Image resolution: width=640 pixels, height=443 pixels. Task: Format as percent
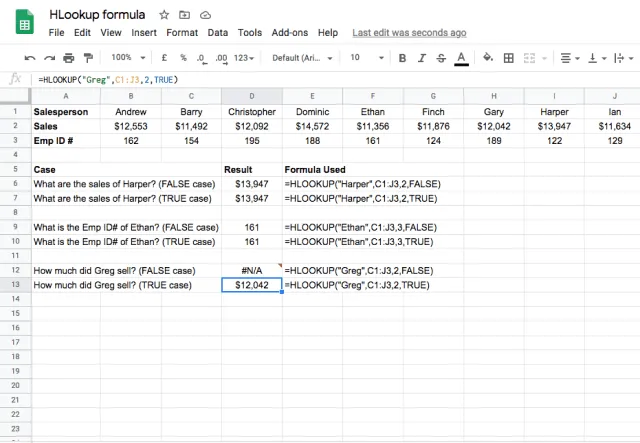[183, 58]
